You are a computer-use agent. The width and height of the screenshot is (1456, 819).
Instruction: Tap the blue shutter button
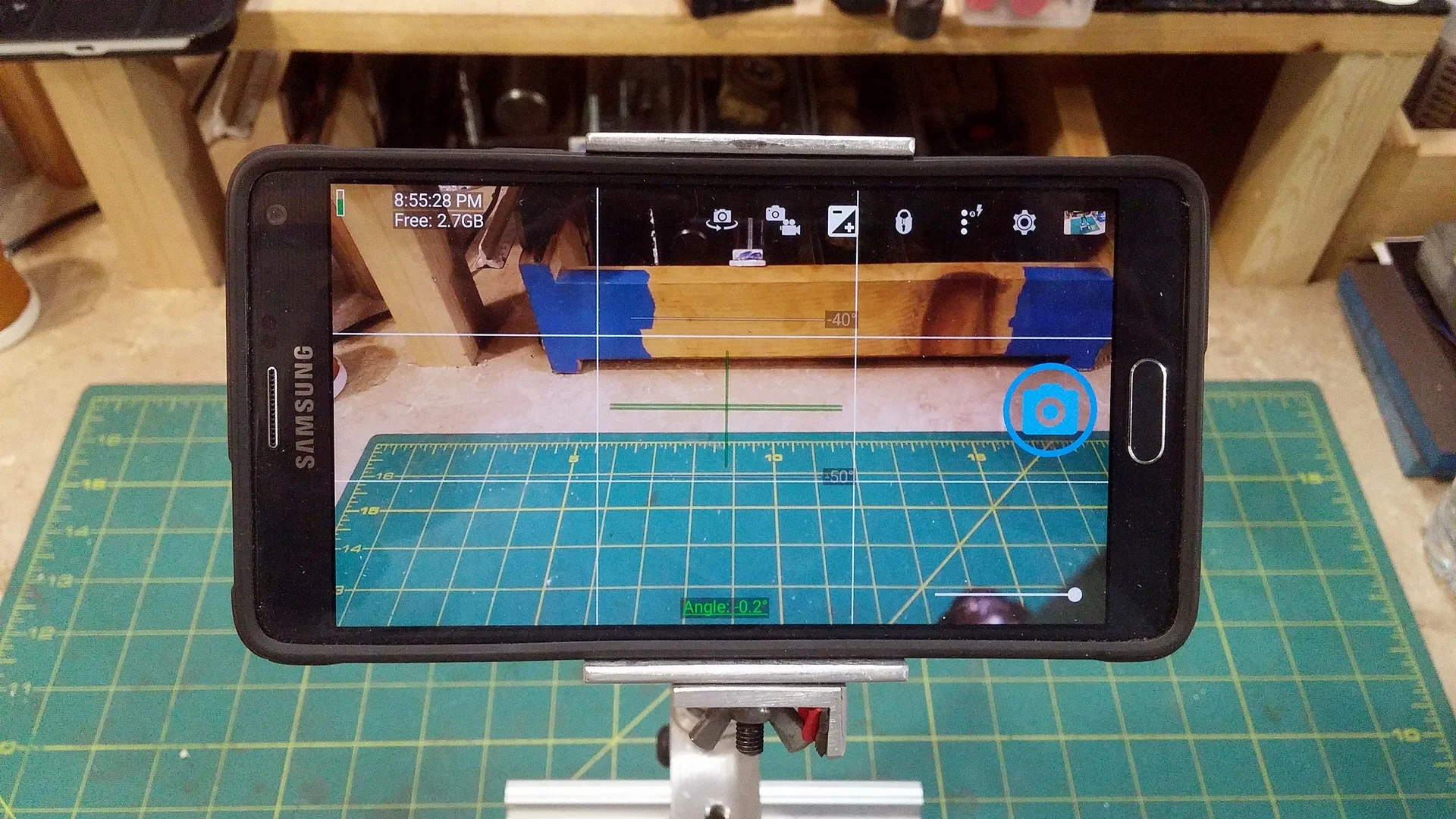1050,409
